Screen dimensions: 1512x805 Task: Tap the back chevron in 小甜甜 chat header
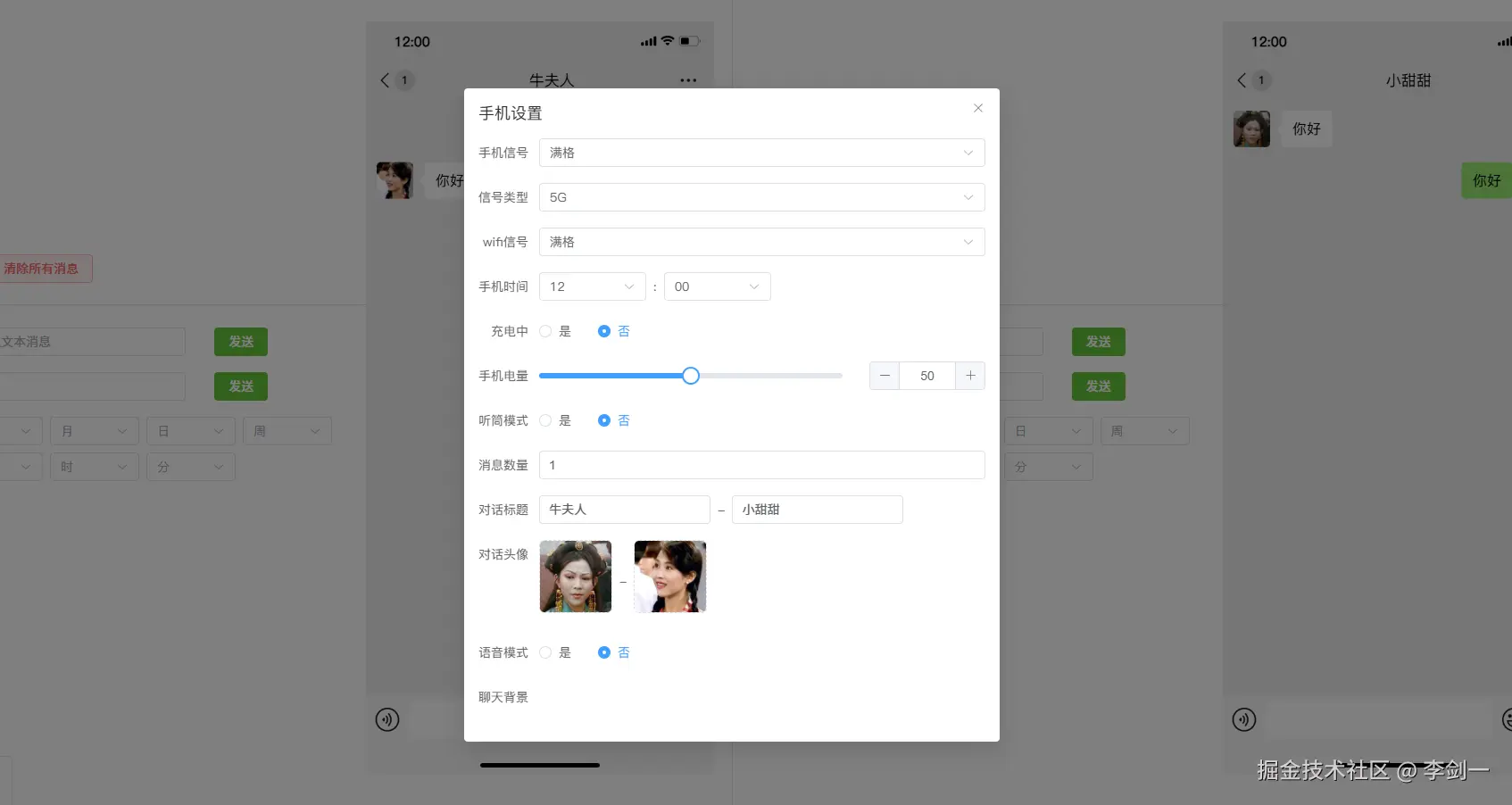(1242, 80)
